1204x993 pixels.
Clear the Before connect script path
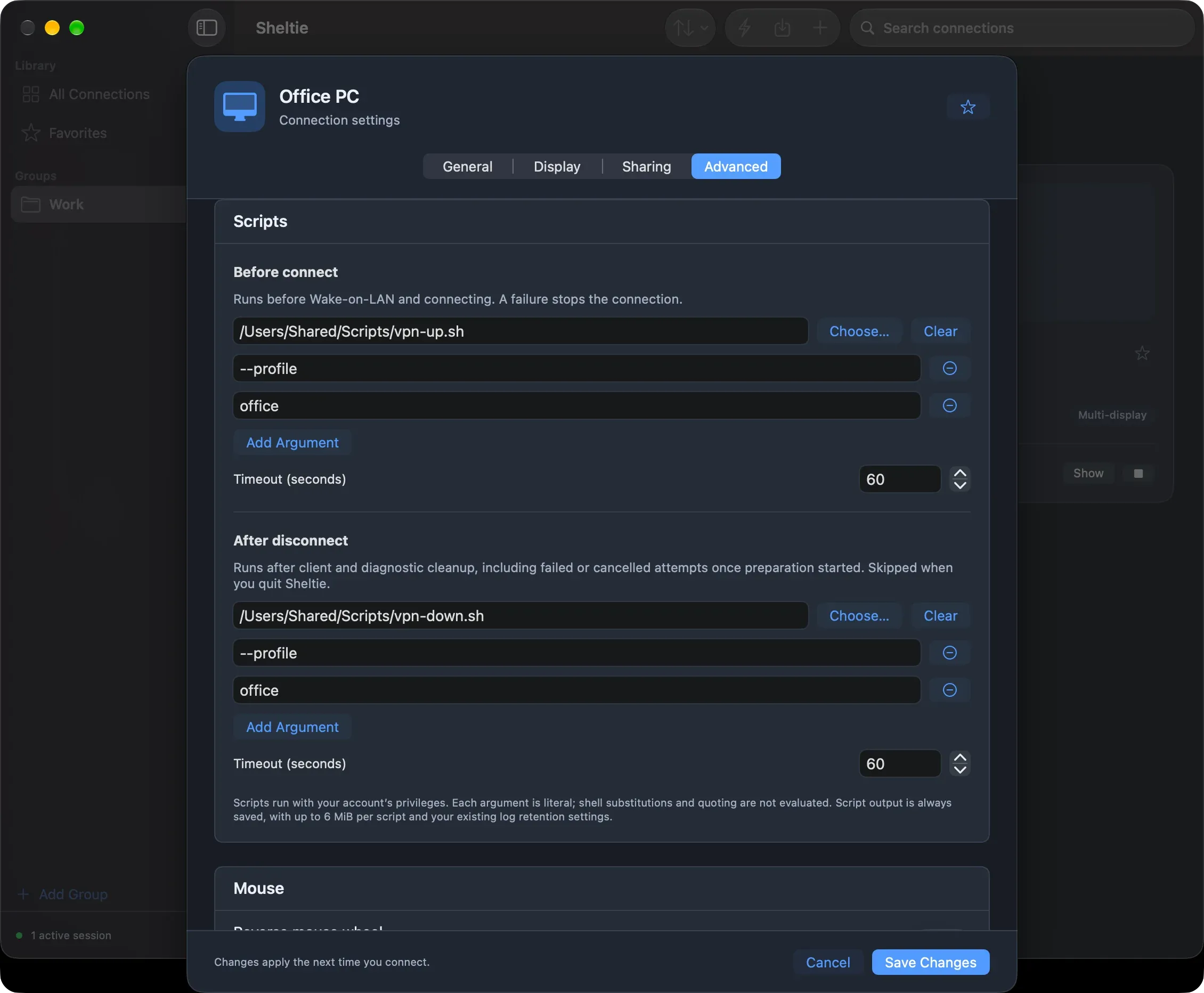pos(940,331)
